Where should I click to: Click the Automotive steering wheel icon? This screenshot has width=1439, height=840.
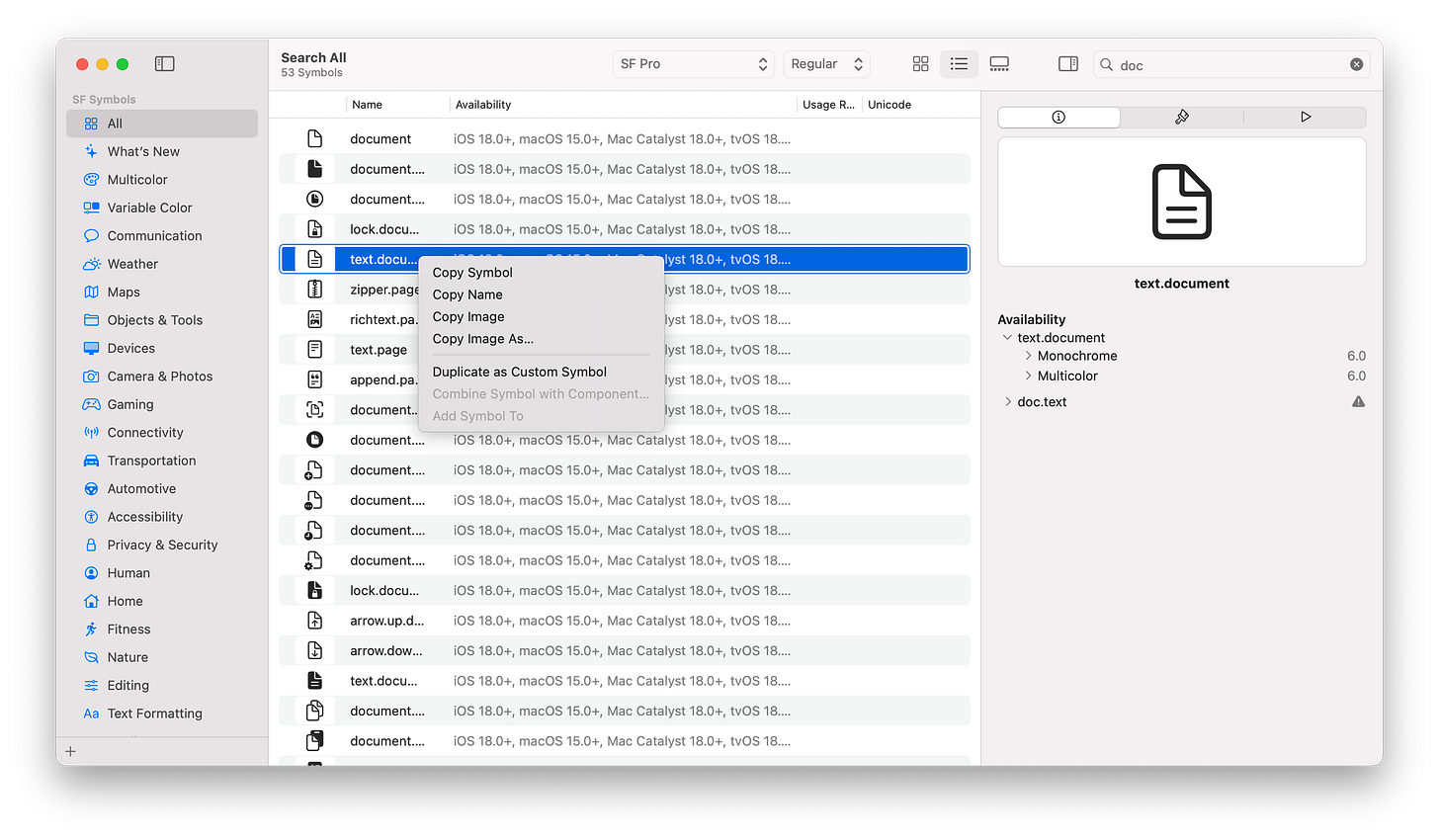(x=91, y=489)
